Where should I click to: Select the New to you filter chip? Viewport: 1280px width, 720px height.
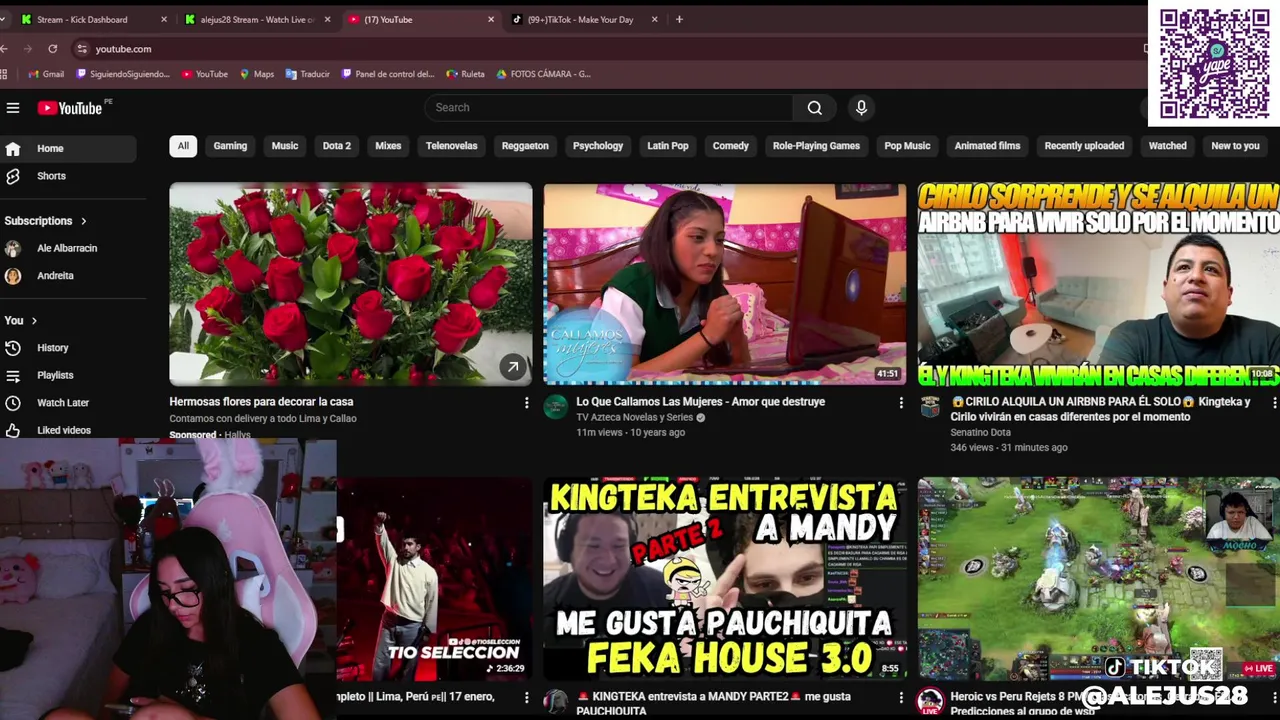1235,146
